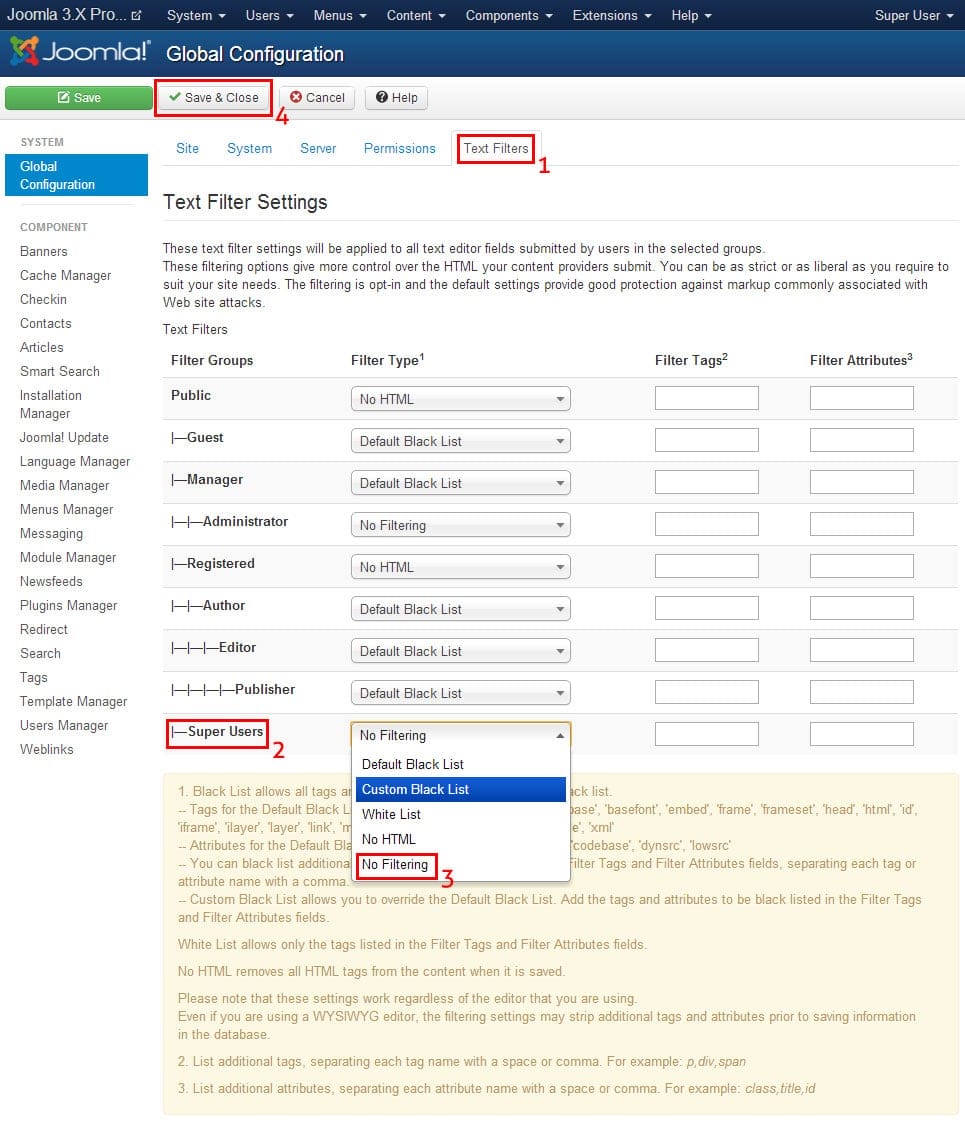Screen dimensions: 965x1121
Task: Click the Joomla logo icon
Action: 26,52
